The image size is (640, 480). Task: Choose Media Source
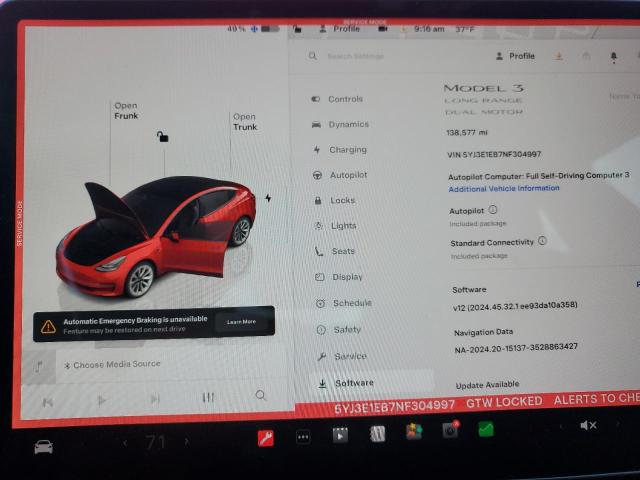coord(113,364)
